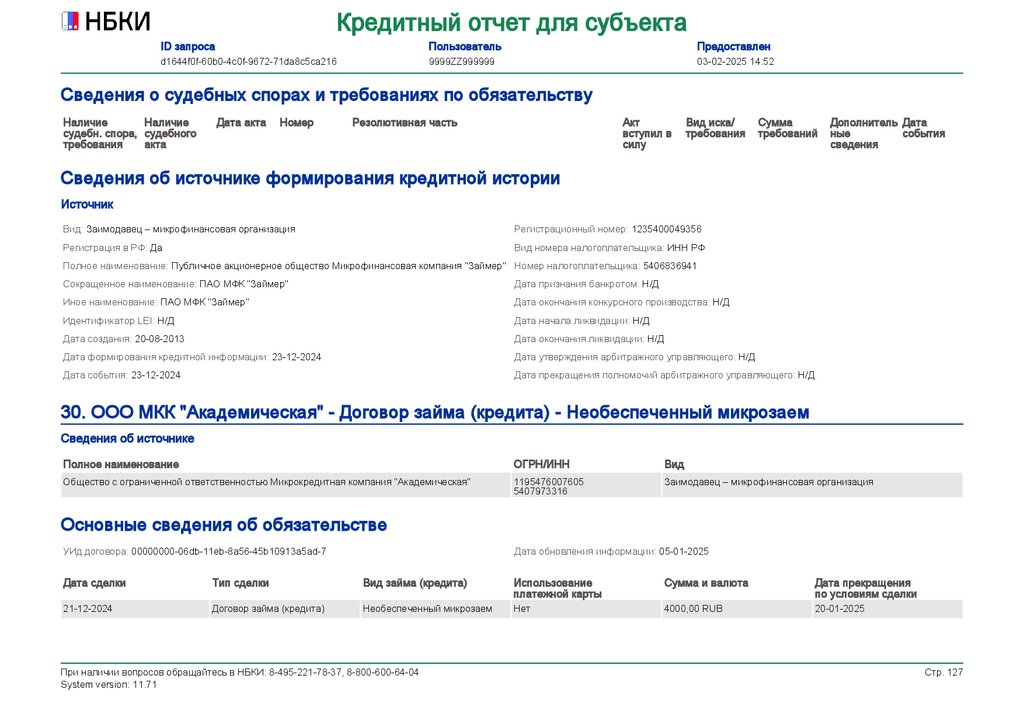This screenshot has height=724, width=1024.
Task: Click the Дата сделки cell 21-12-2024
Action: pos(88,608)
